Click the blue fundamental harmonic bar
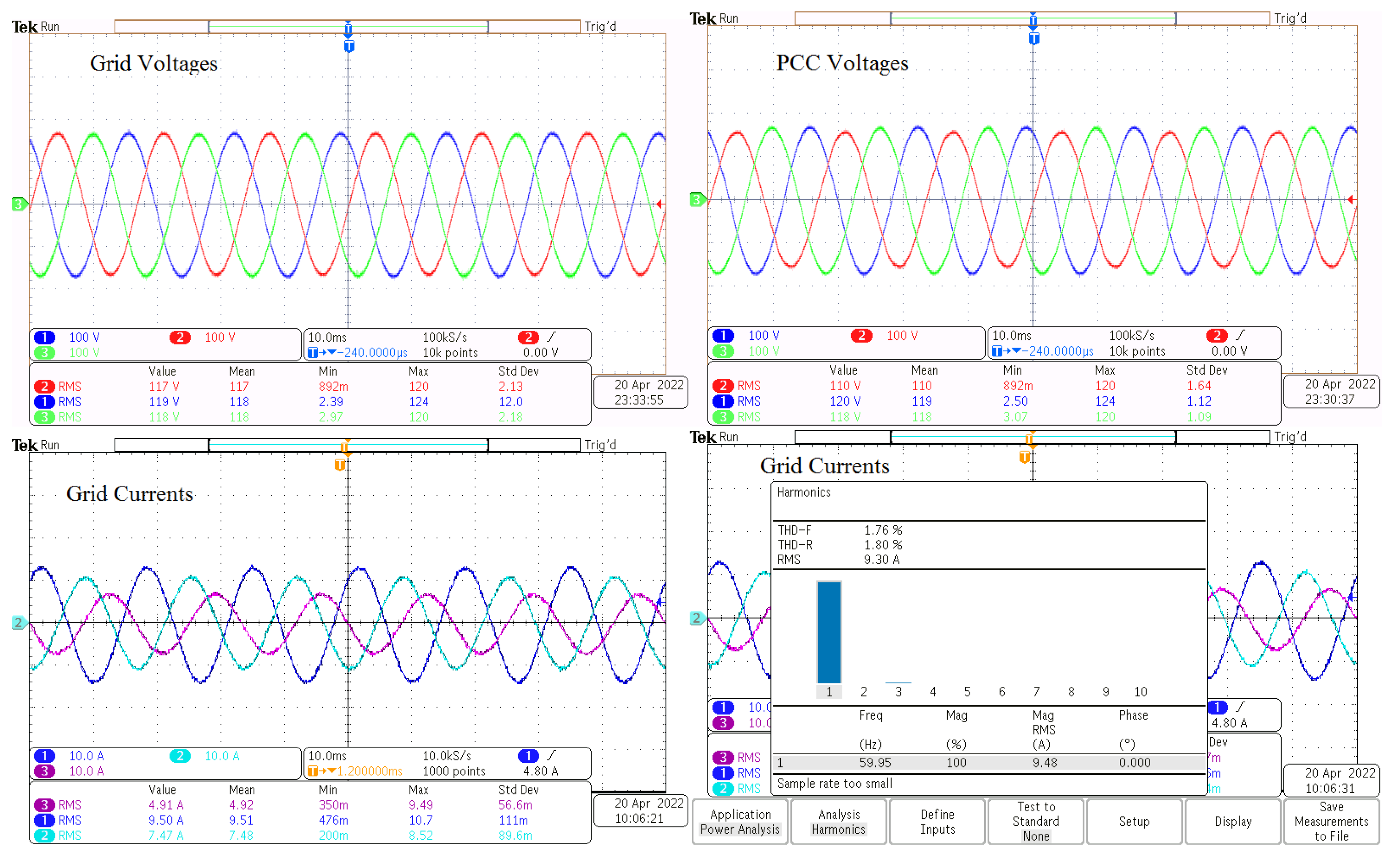 tap(829, 632)
